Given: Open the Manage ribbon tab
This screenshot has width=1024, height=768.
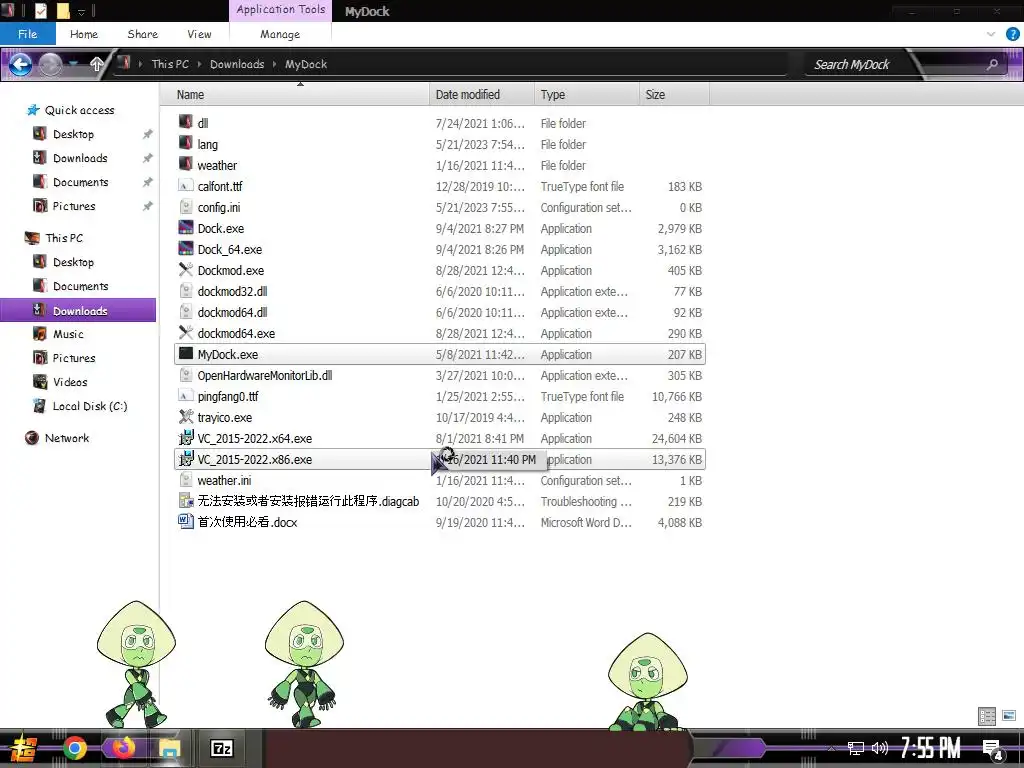Looking at the screenshot, I should tap(280, 34).
